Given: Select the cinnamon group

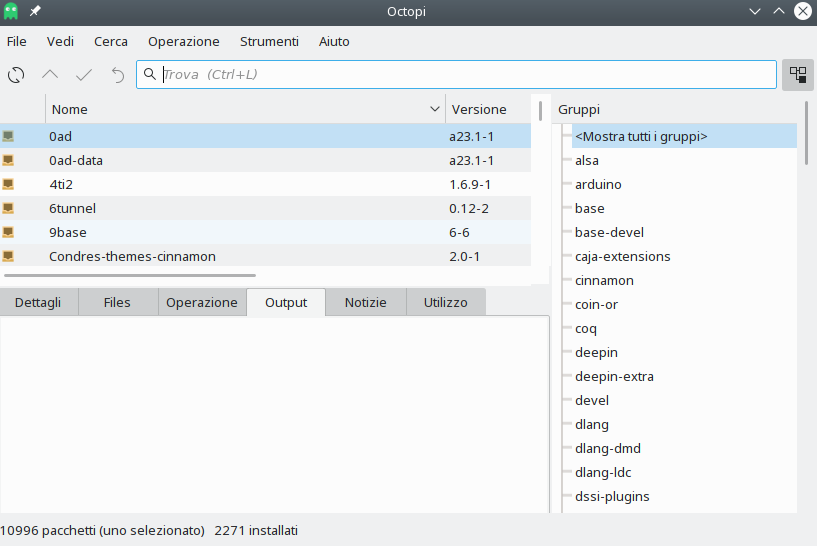Looking at the screenshot, I should click(x=604, y=280).
